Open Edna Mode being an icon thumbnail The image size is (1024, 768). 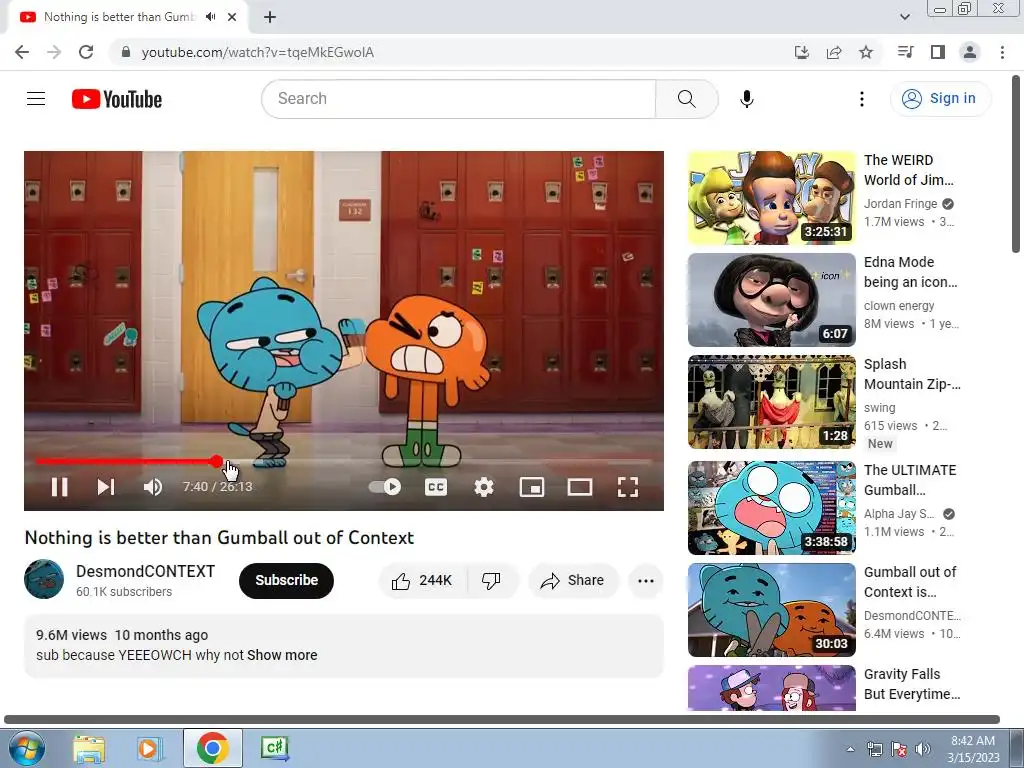771,300
